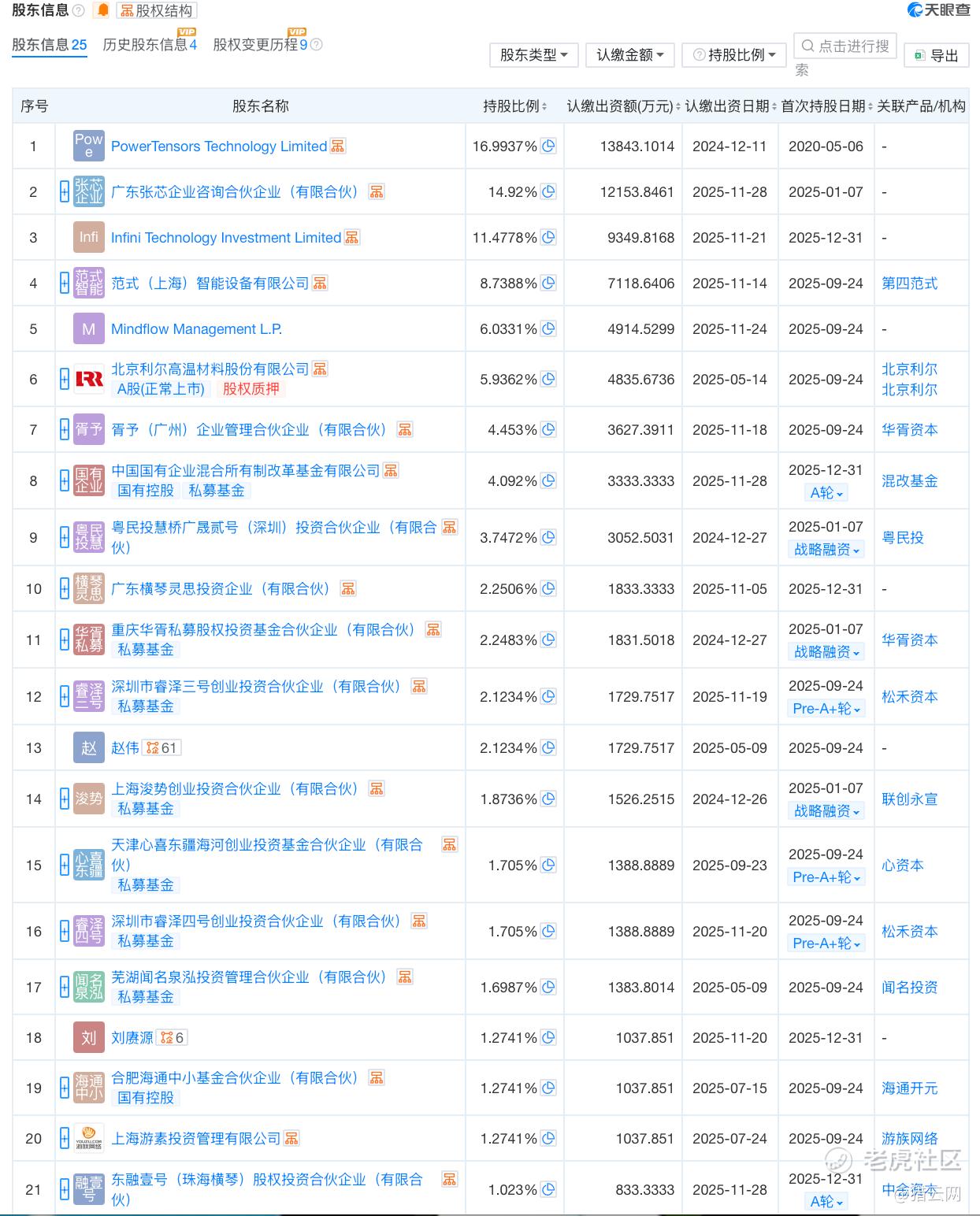Viewport: 980px width, 1216px height.
Task: Expand the 深圳市睿泽四号创业投资合伙企业 row
Action: tap(65, 931)
